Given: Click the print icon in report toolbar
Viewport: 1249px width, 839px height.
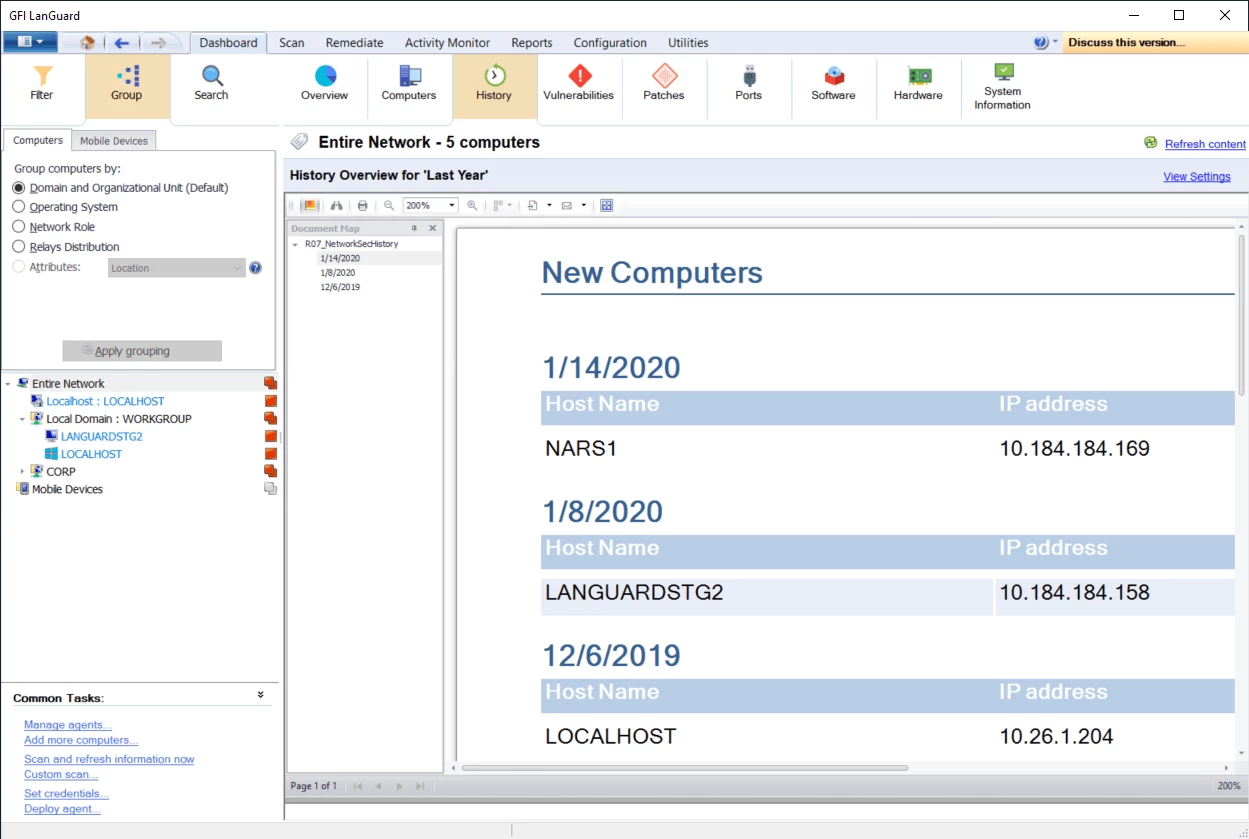Looking at the screenshot, I should coord(362,205).
